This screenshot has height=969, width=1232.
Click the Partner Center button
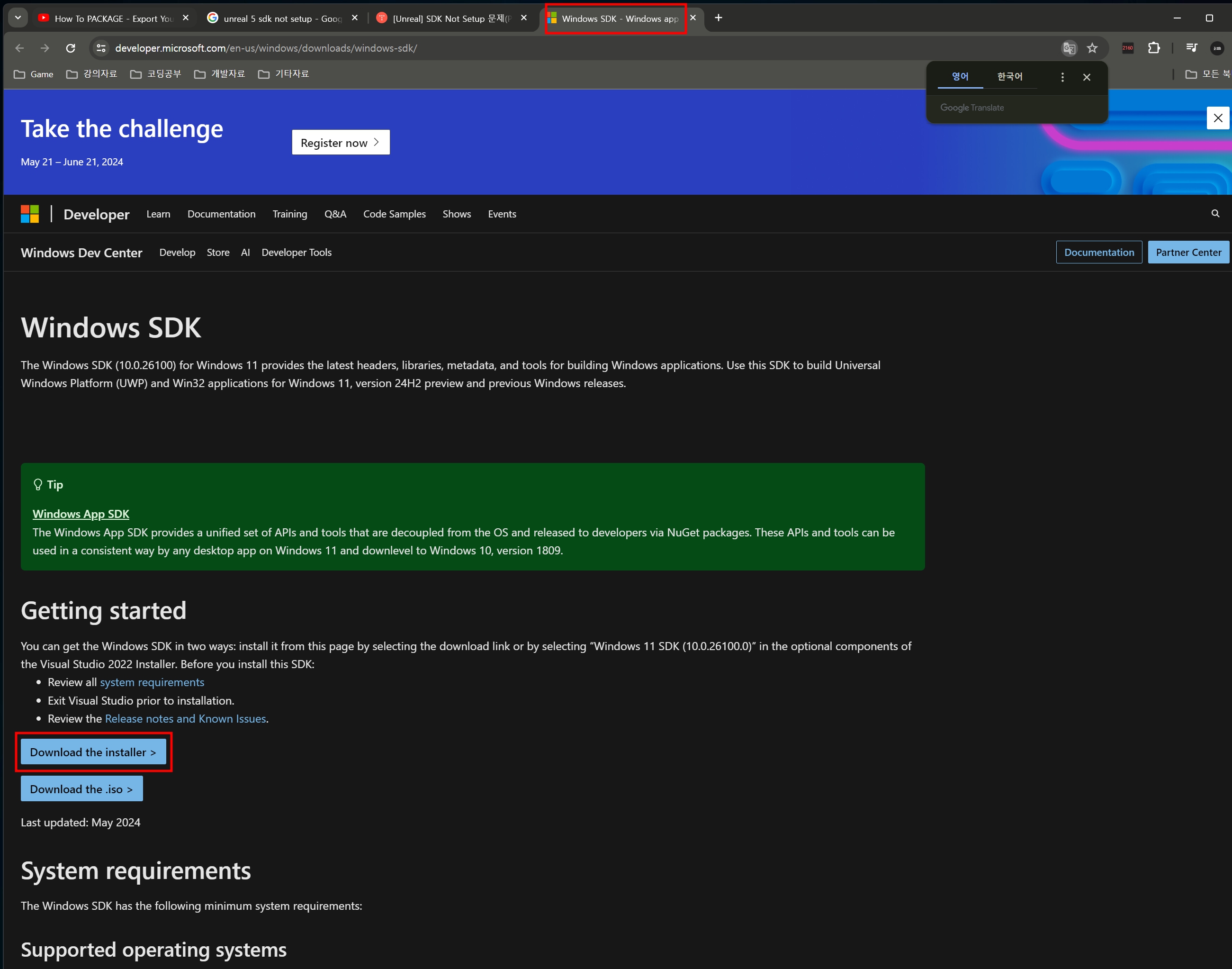click(x=1188, y=253)
